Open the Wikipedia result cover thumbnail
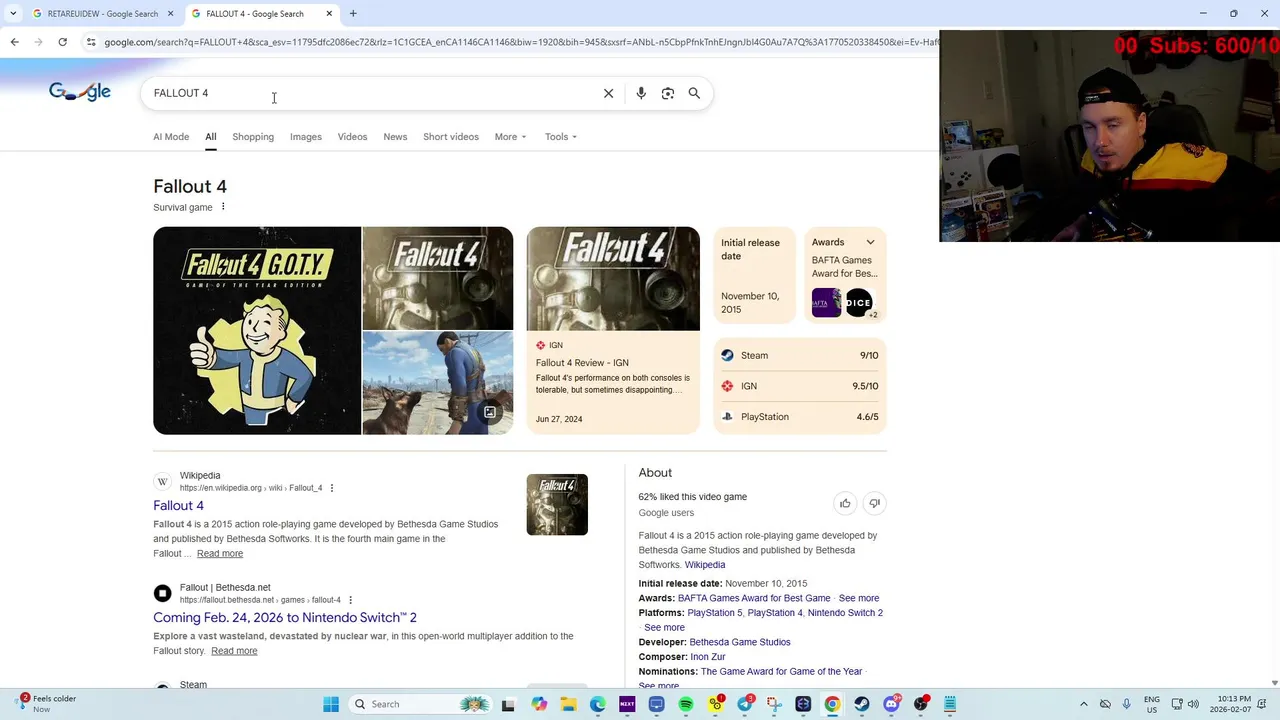The height and width of the screenshot is (720, 1280). click(x=557, y=505)
